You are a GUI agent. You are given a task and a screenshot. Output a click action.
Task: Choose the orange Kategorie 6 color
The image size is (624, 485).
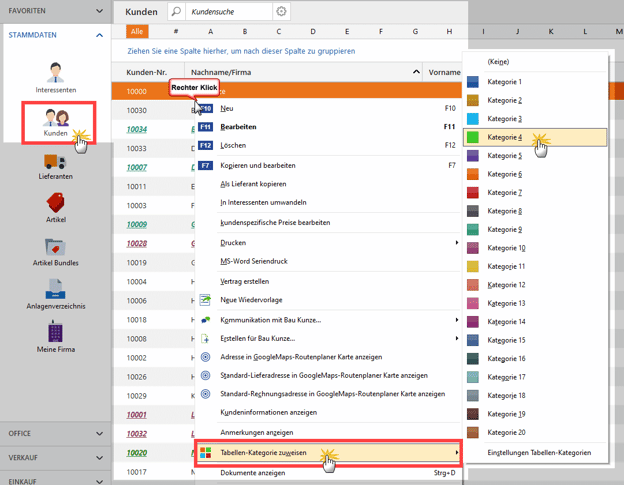pos(473,174)
